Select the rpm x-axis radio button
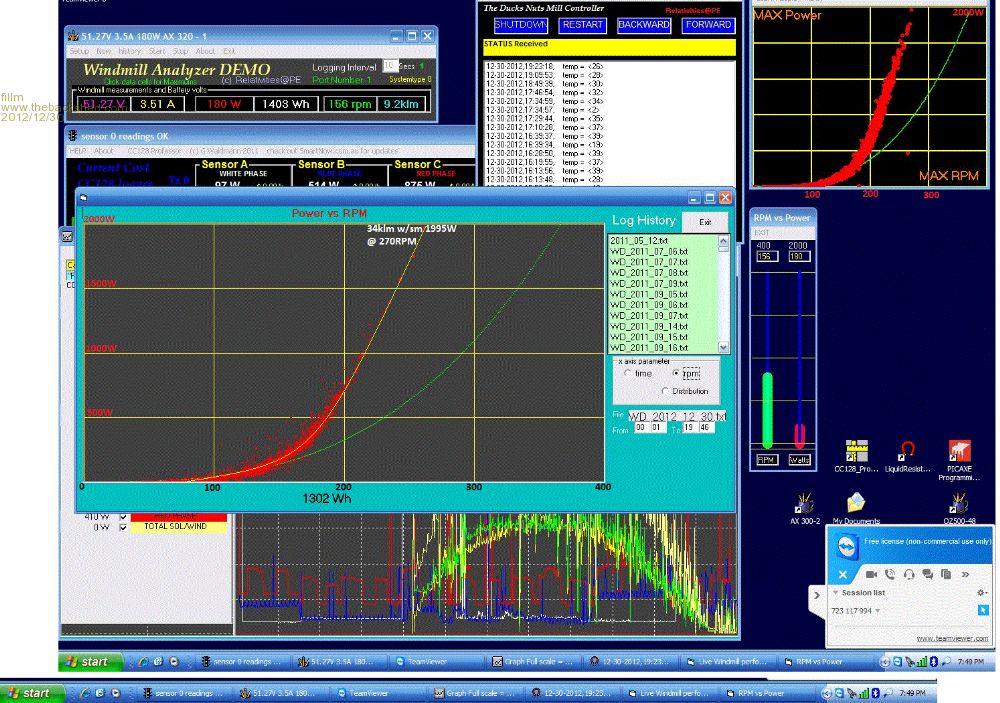Screen dimensions: 1000x703 coord(678,373)
